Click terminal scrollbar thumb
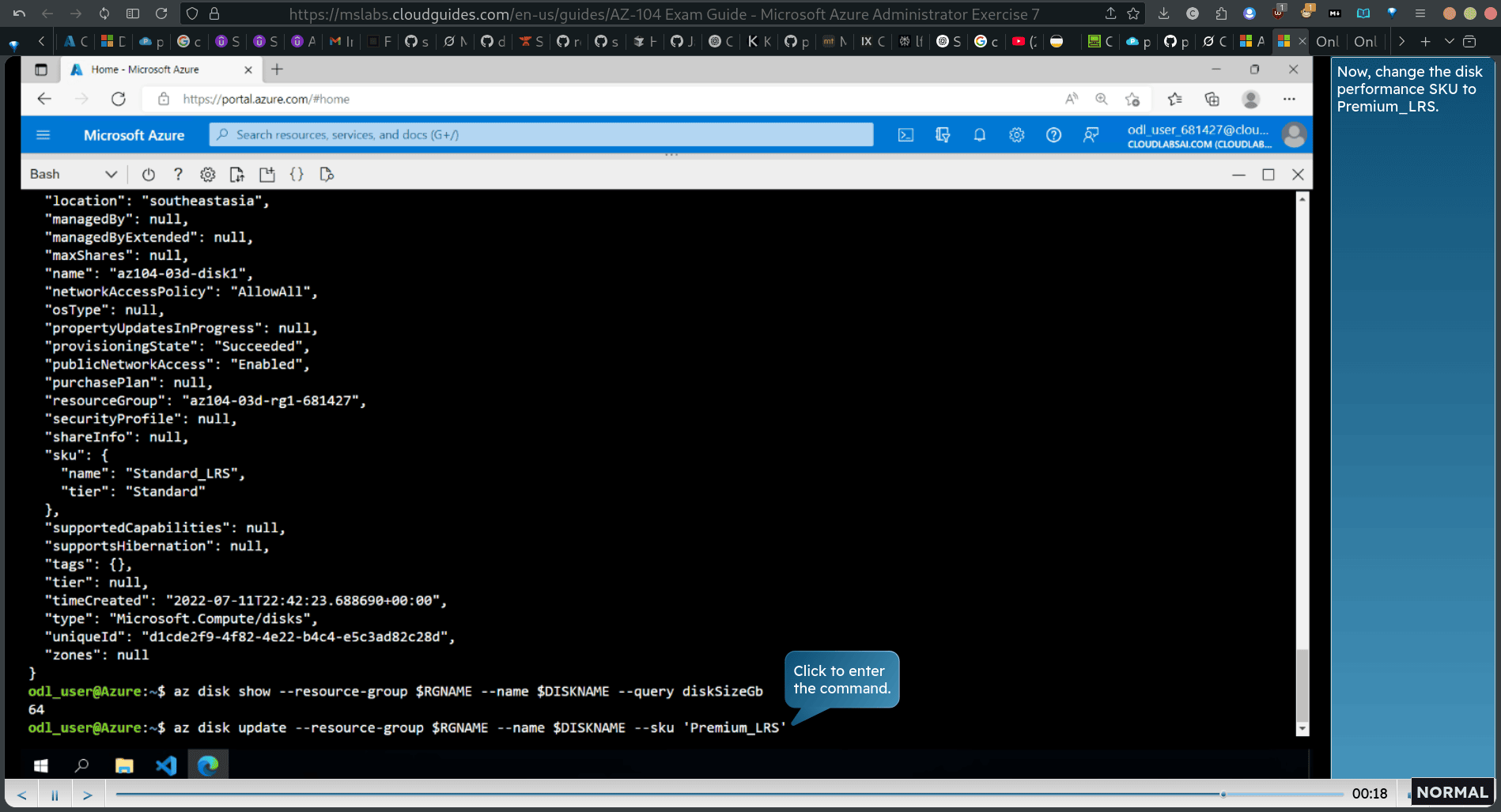This screenshot has height=812, width=1501. [x=1302, y=685]
